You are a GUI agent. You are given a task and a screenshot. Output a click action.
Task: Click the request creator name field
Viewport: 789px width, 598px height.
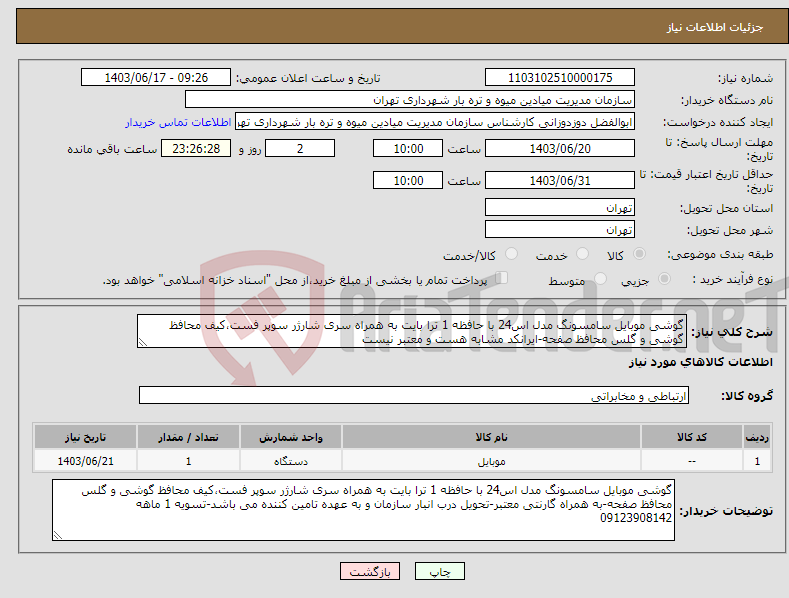tap(435, 122)
